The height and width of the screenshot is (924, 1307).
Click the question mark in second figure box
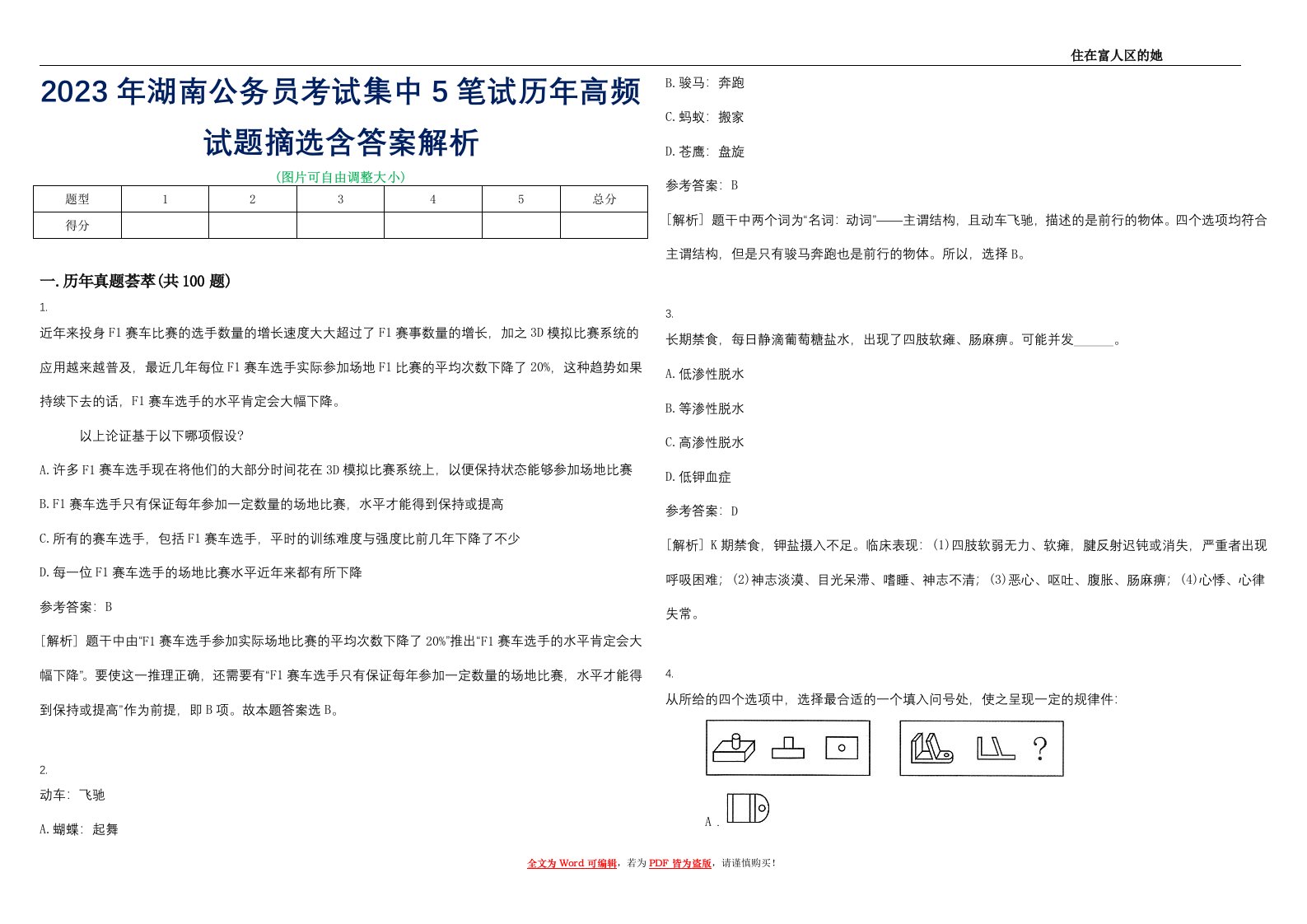1040,749
